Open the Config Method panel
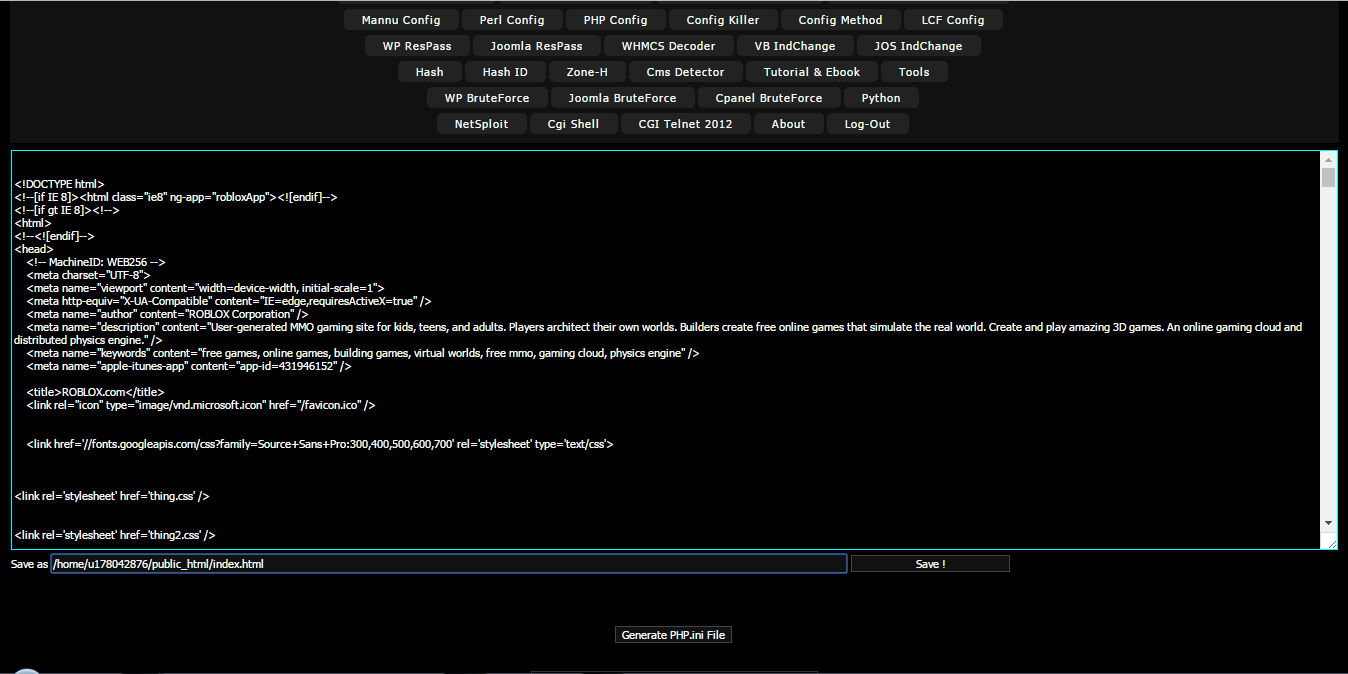Screen dimensions: 1348x674 (839, 19)
